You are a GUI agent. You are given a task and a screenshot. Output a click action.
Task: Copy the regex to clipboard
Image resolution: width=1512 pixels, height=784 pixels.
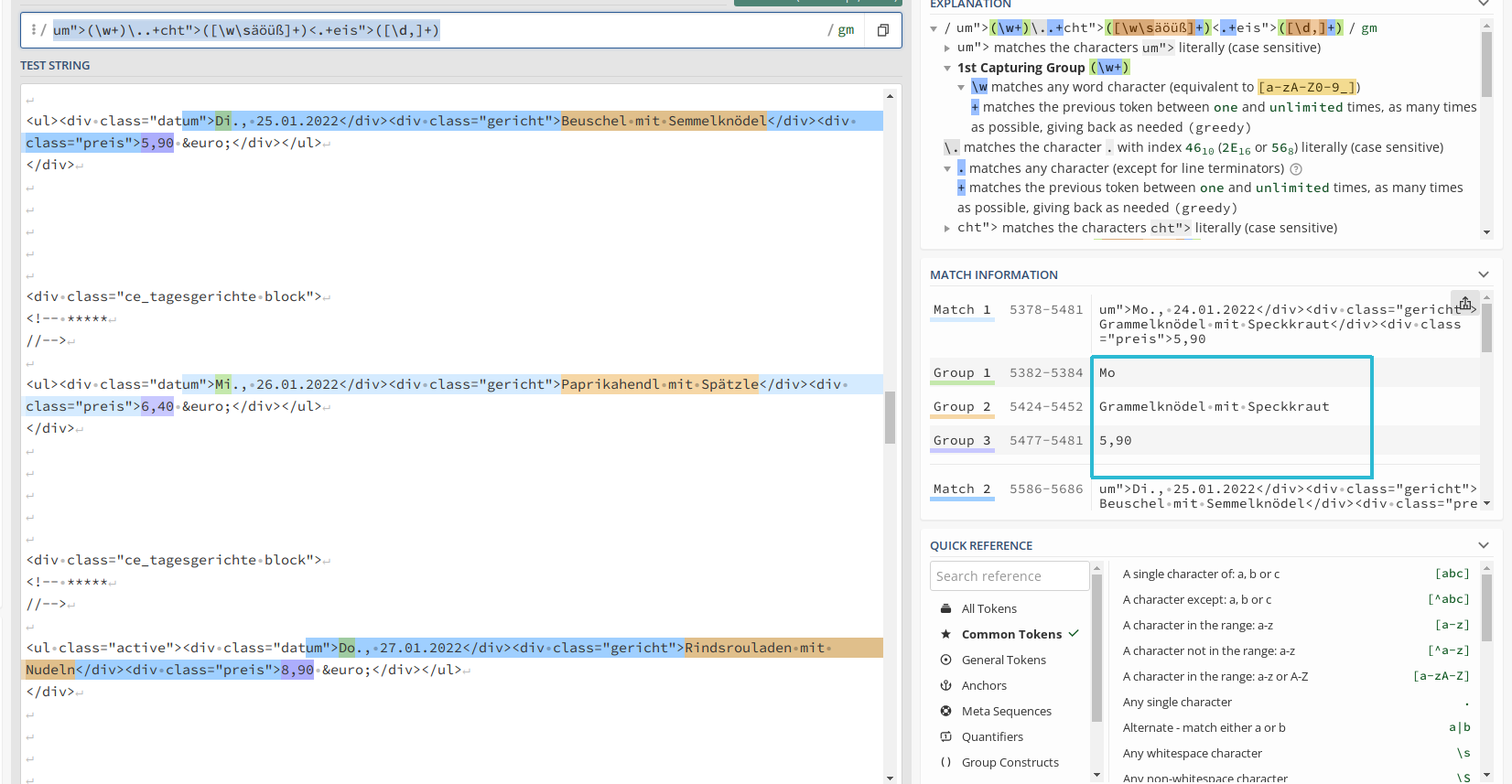882,30
